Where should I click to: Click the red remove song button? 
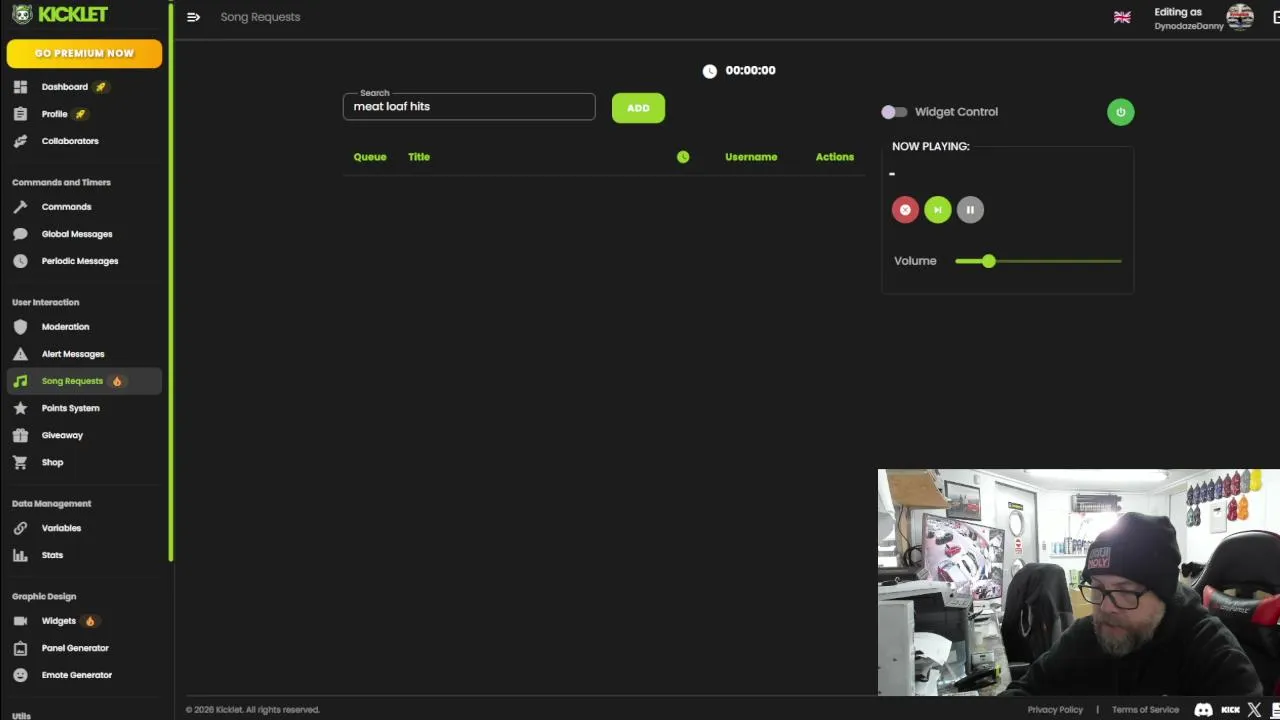905,210
